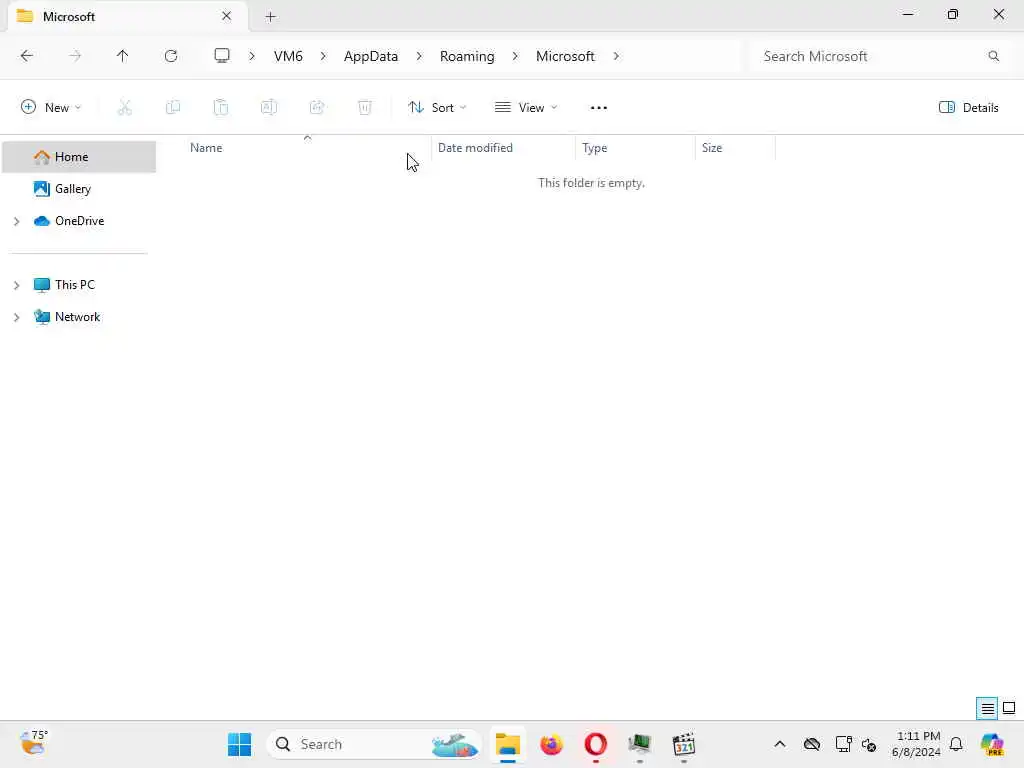1024x768 pixels.
Task: Open the monitor app taskbar icon
Action: coord(639,744)
